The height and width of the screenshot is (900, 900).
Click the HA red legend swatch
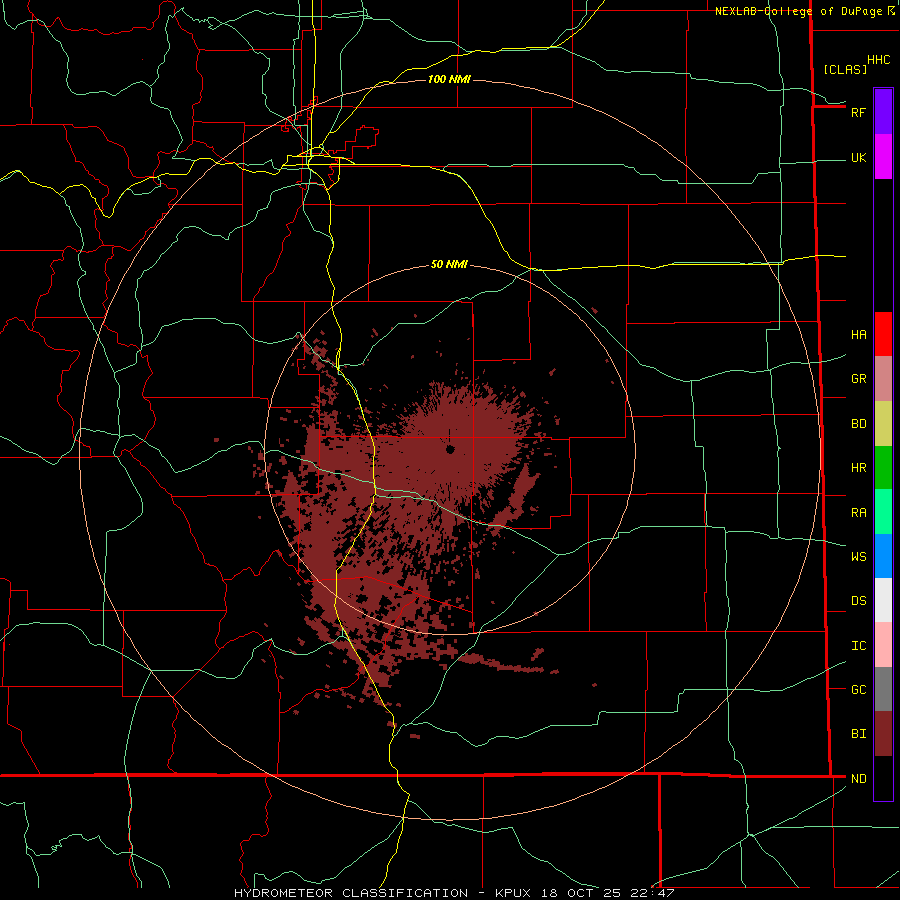tap(883, 334)
